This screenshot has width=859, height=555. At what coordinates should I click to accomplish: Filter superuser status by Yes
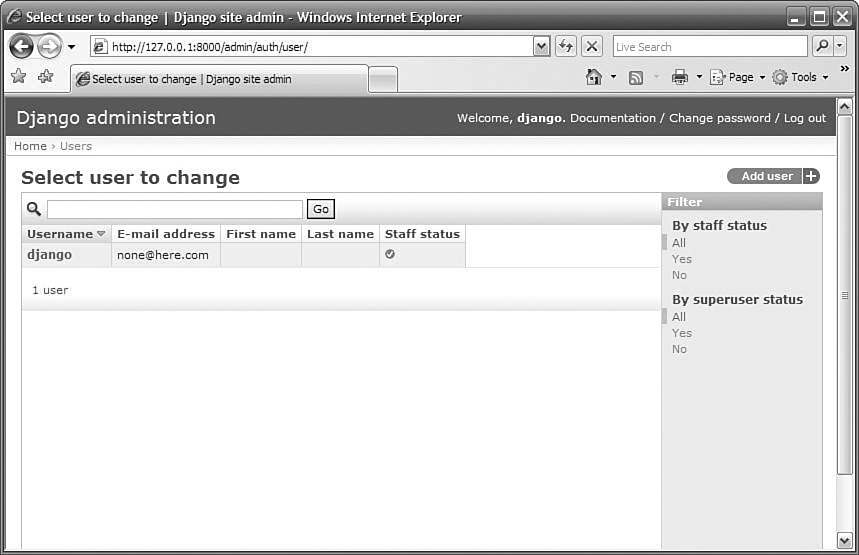click(682, 333)
